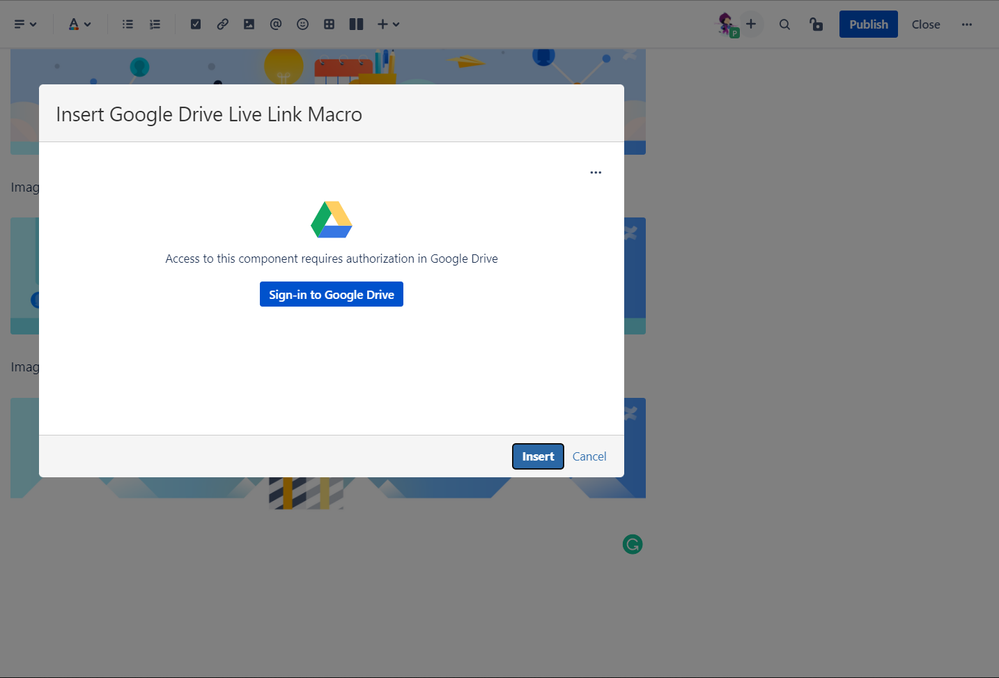Open the dialog's three-dot options menu
The width and height of the screenshot is (999, 678).
click(596, 172)
